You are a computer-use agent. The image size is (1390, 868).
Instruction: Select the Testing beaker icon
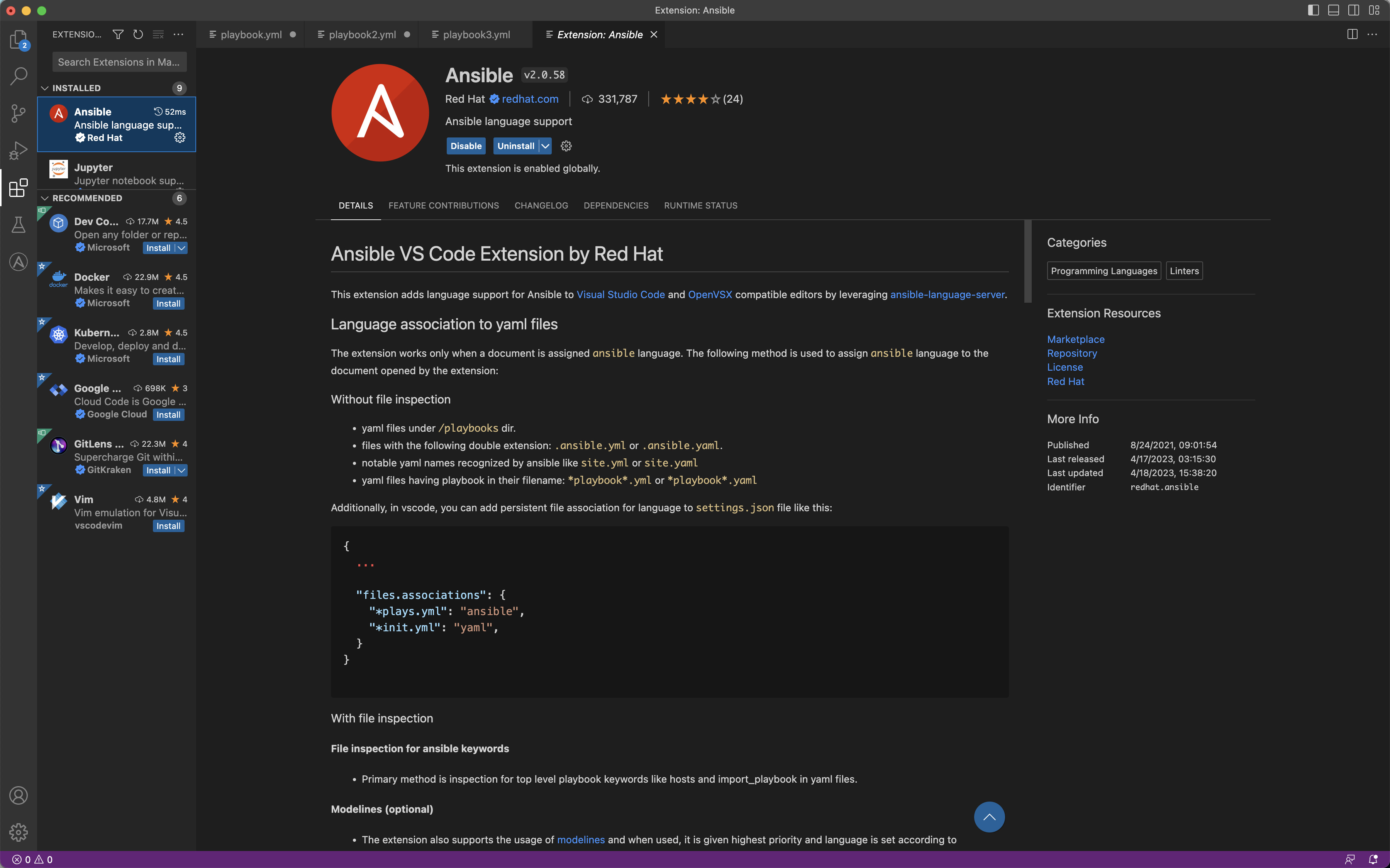pos(19,224)
